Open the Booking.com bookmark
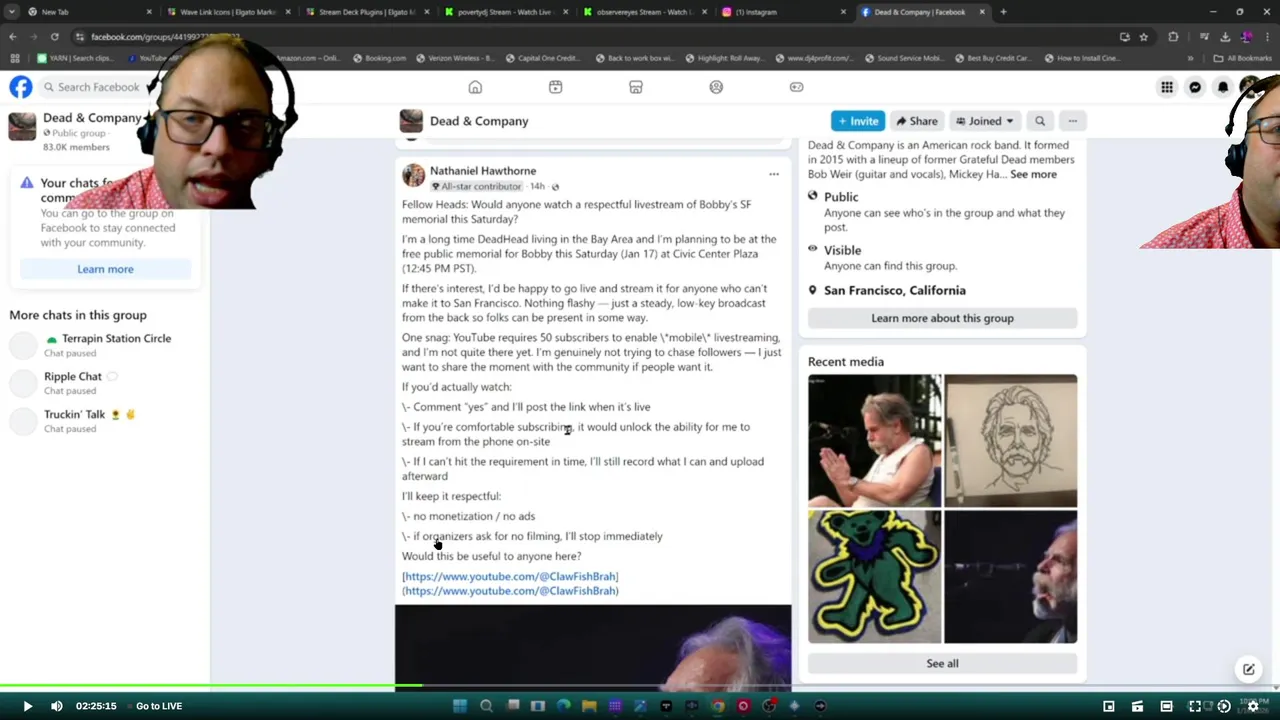1280x720 pixels. pos(380,58)
